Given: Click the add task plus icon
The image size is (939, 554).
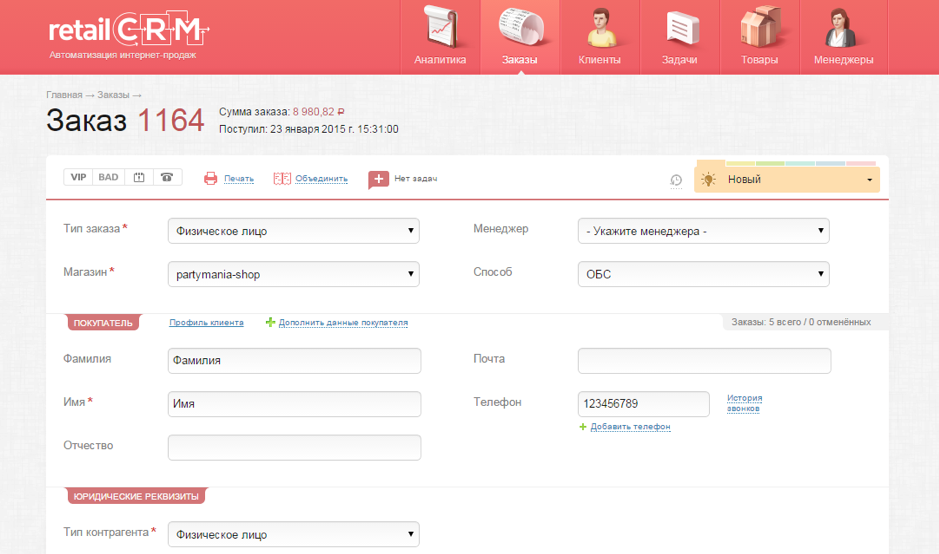Looking at the screenshot, I should 378,179.
